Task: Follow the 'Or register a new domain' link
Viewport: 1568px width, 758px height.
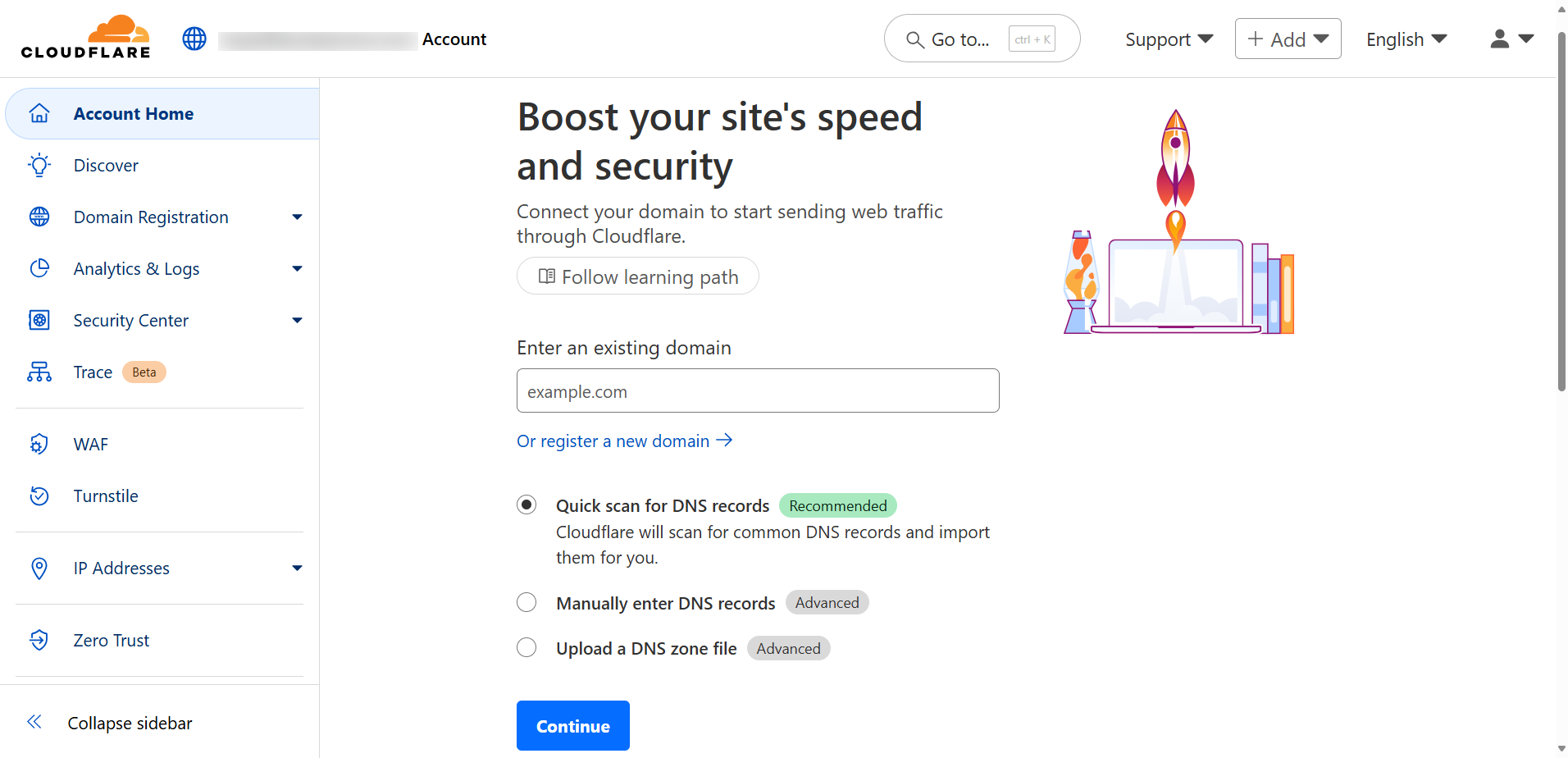Action: tap(623, 441)
